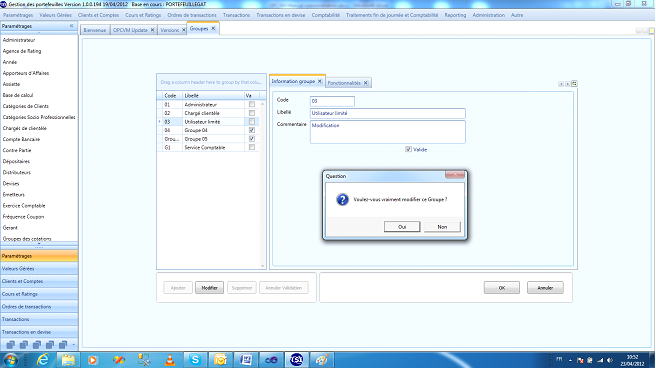The width and height of the screenshot is (656, 369).
Task: Open the tab list dropdown beside Fonctionnalités
Action: (x=574, y=84)
